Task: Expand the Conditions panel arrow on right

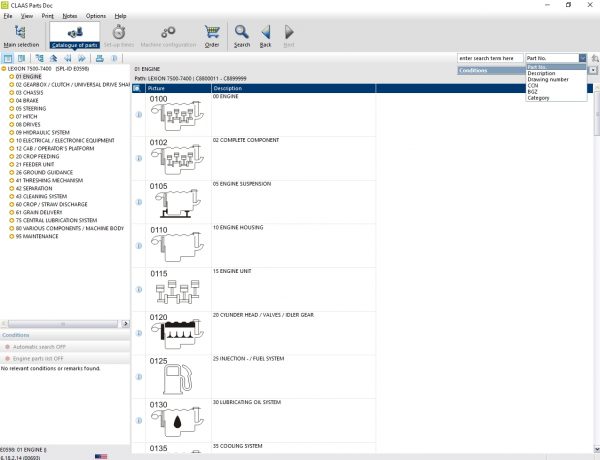Action: coord(593,71)
